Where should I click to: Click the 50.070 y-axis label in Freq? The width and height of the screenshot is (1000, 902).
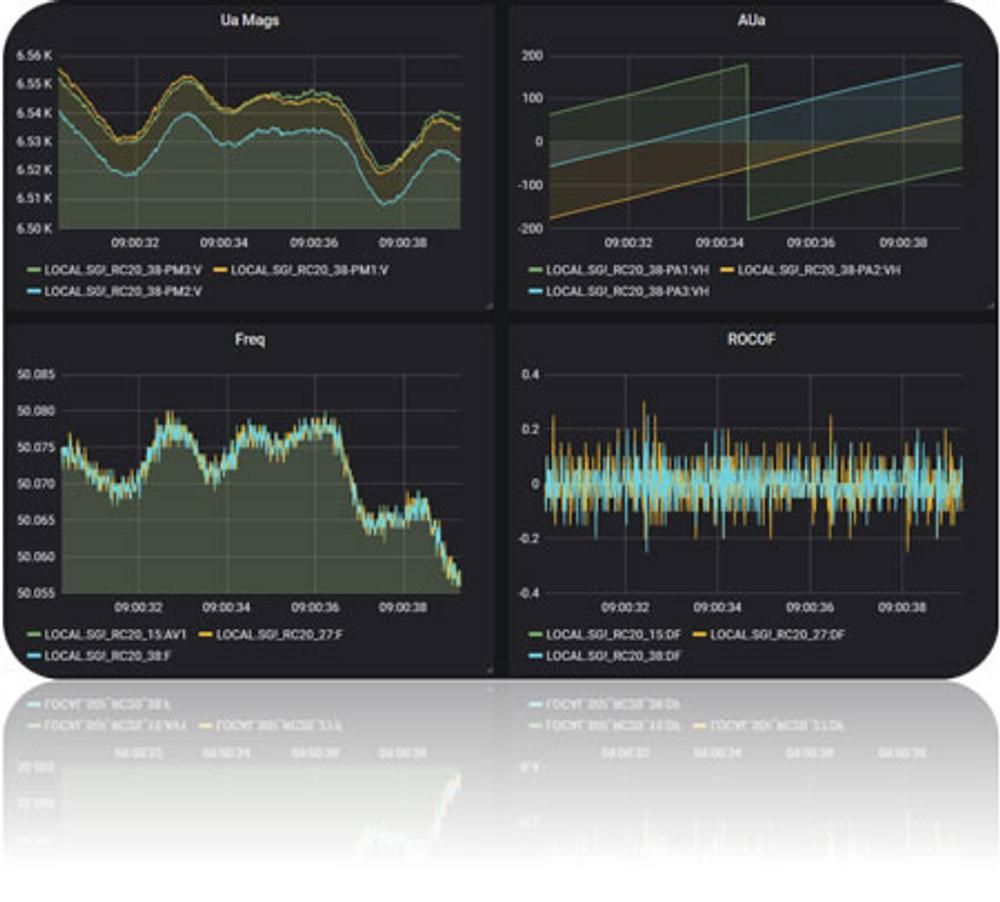(36, 484)
